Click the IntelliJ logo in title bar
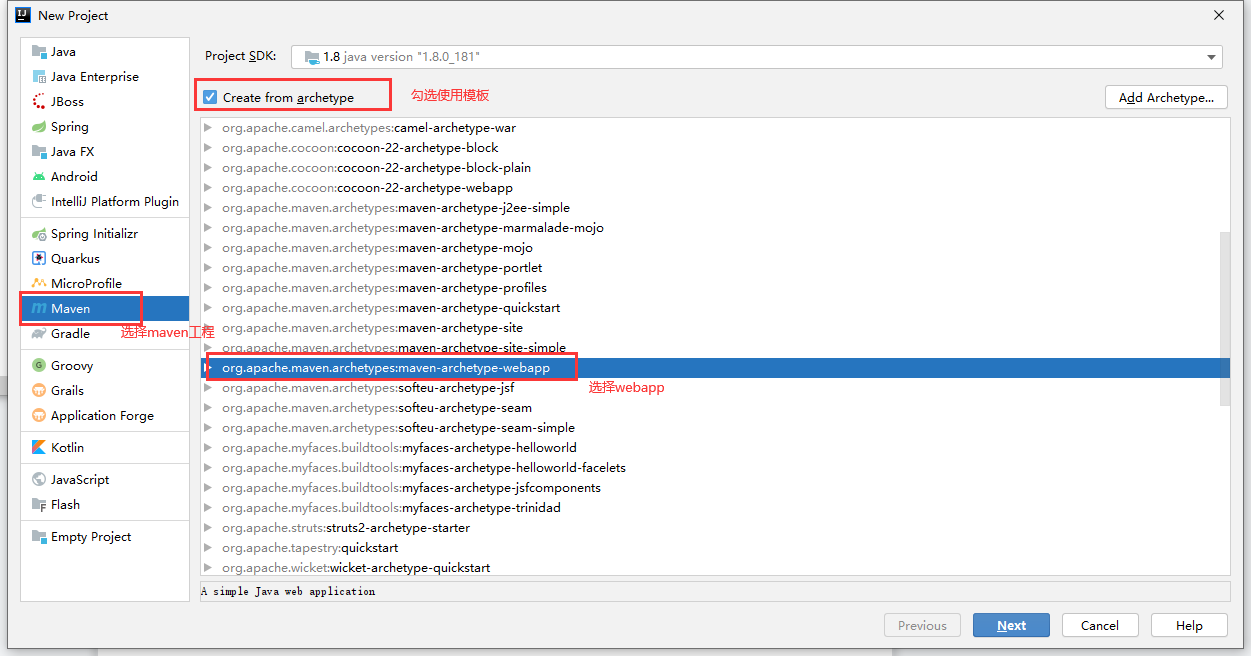The image size is (1251, 656). coord(22,15)
